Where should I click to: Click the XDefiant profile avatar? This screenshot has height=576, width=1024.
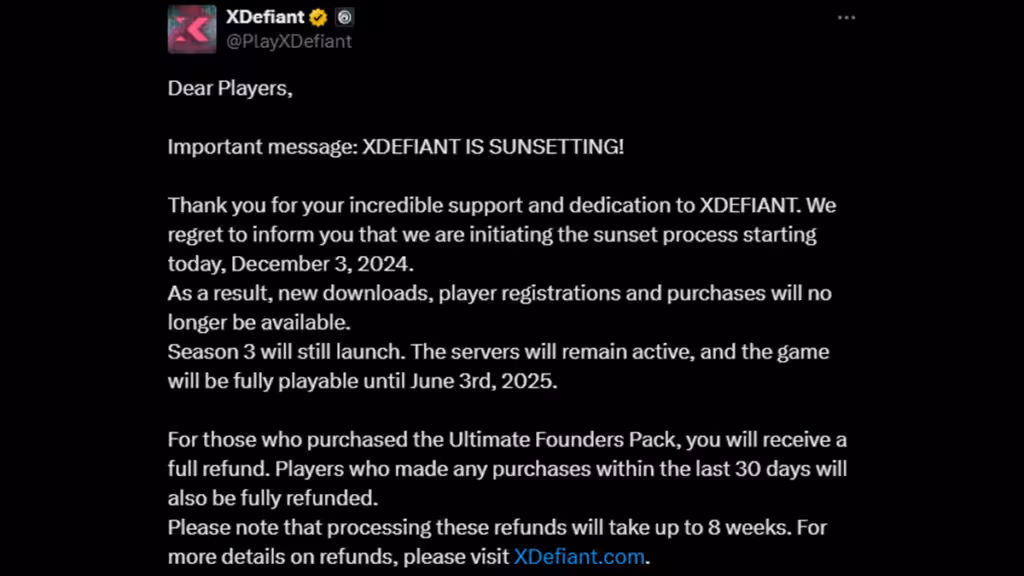pyautogui.click(x=192, y=28)
